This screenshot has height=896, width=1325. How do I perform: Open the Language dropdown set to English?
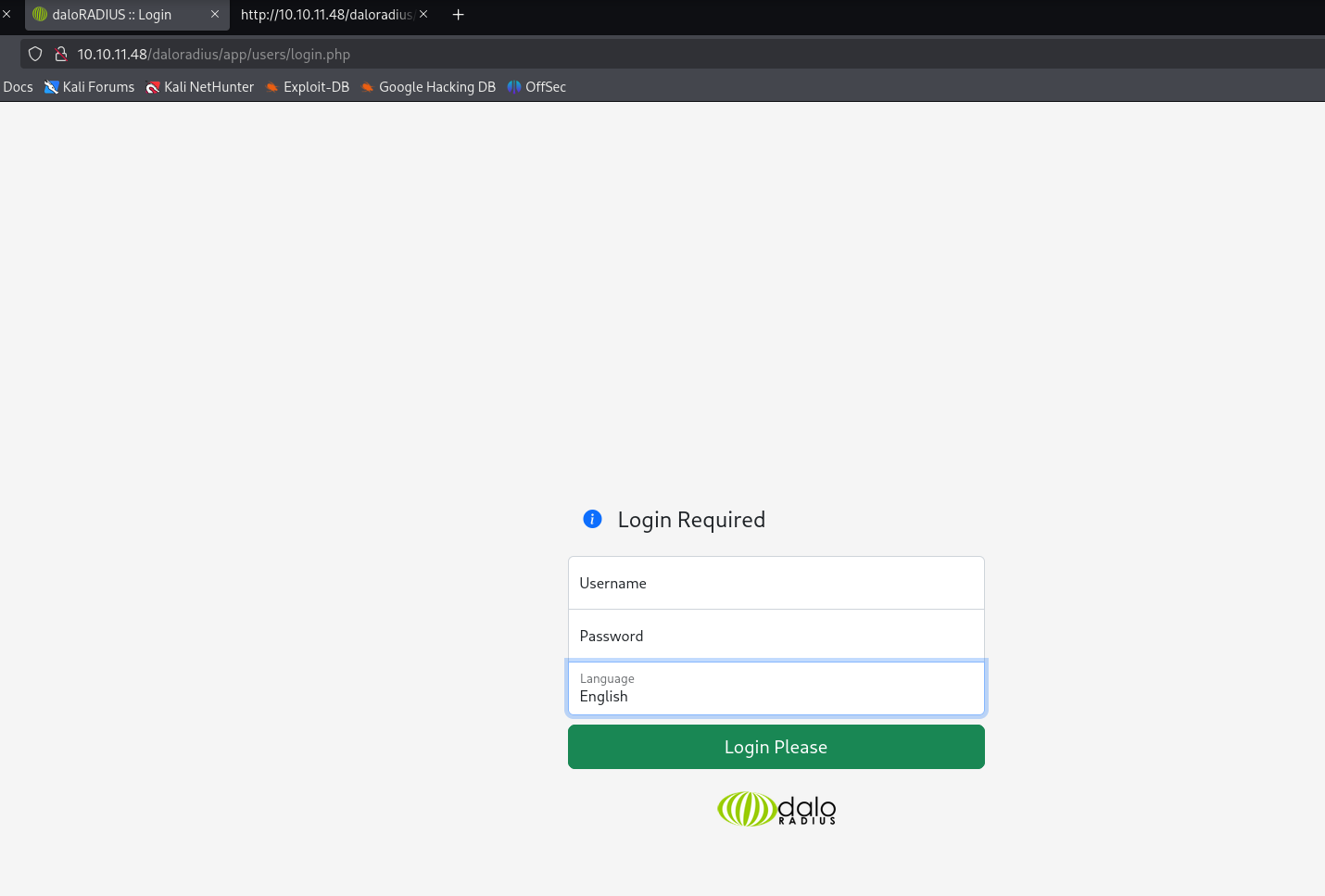[776, 688]
